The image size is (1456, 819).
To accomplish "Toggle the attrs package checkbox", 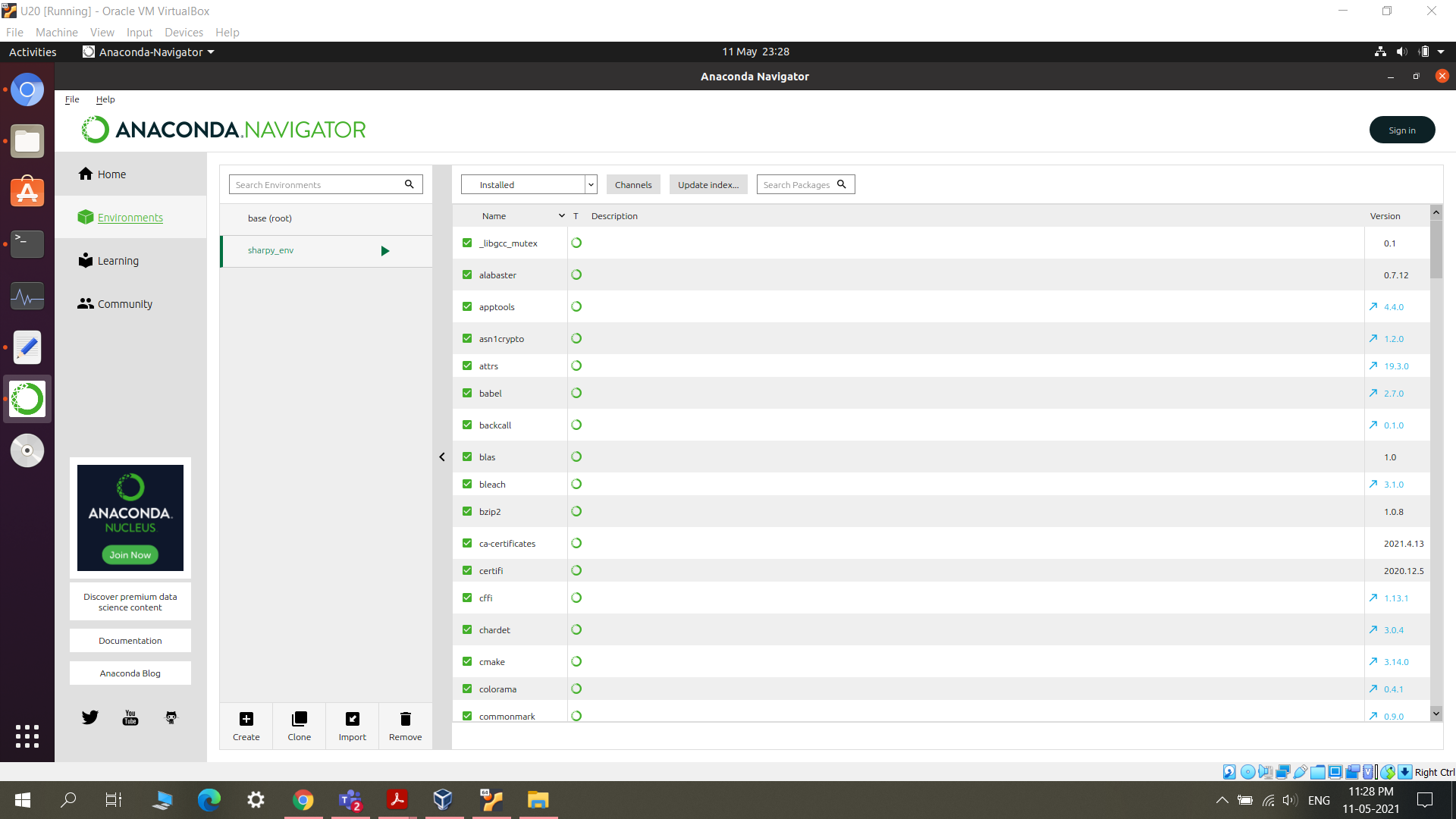I will click(467, 366).
